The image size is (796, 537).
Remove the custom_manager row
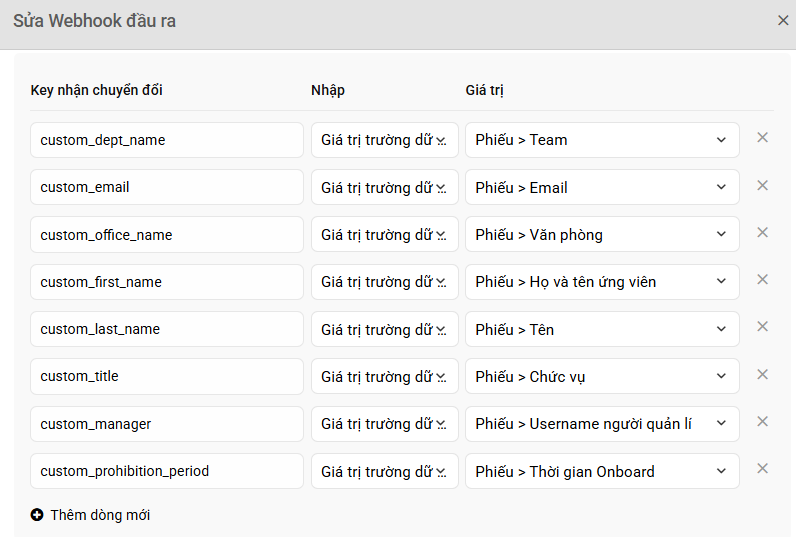click(x=762, y=421)
